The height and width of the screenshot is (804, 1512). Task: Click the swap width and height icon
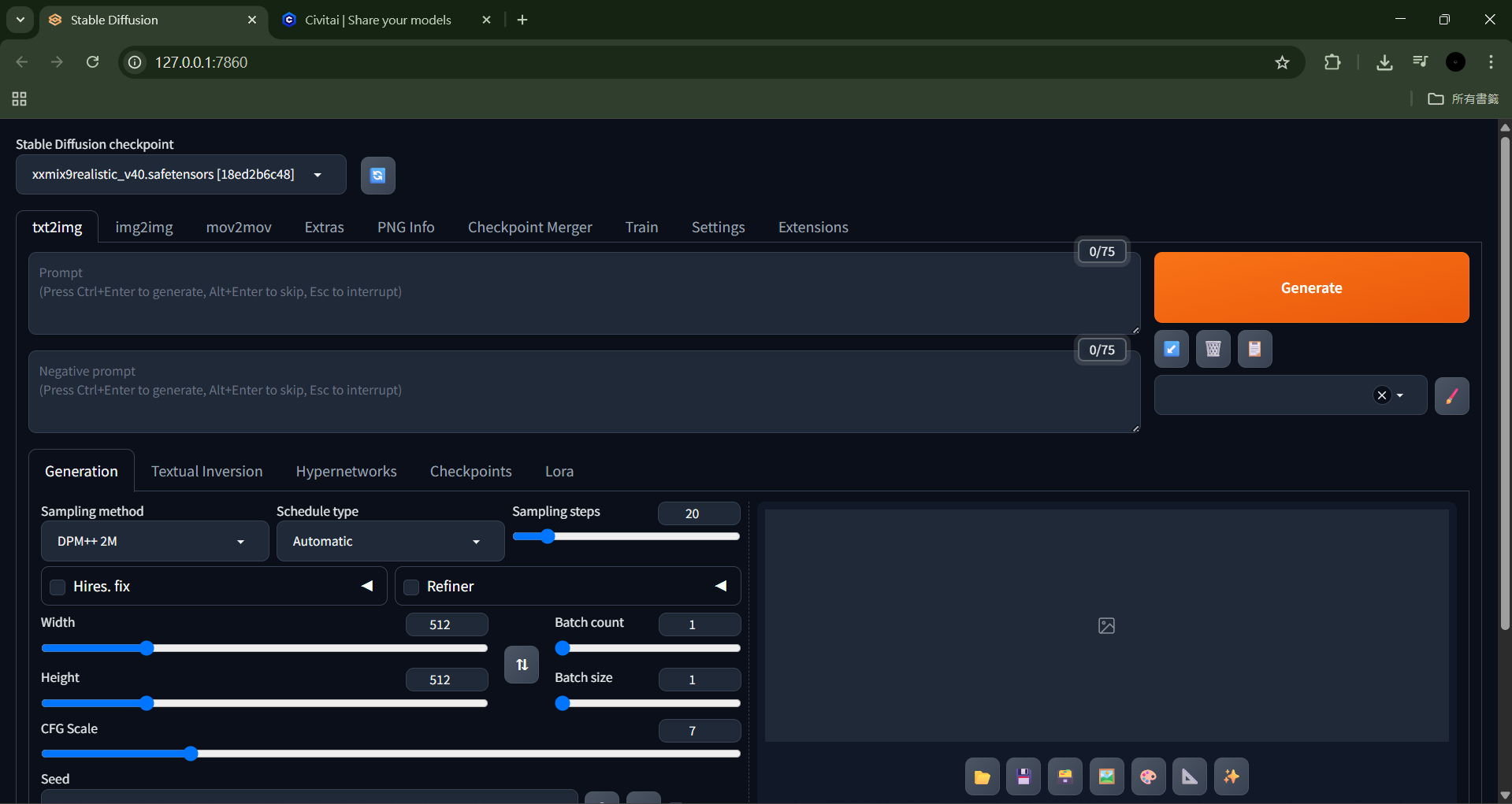522,665
